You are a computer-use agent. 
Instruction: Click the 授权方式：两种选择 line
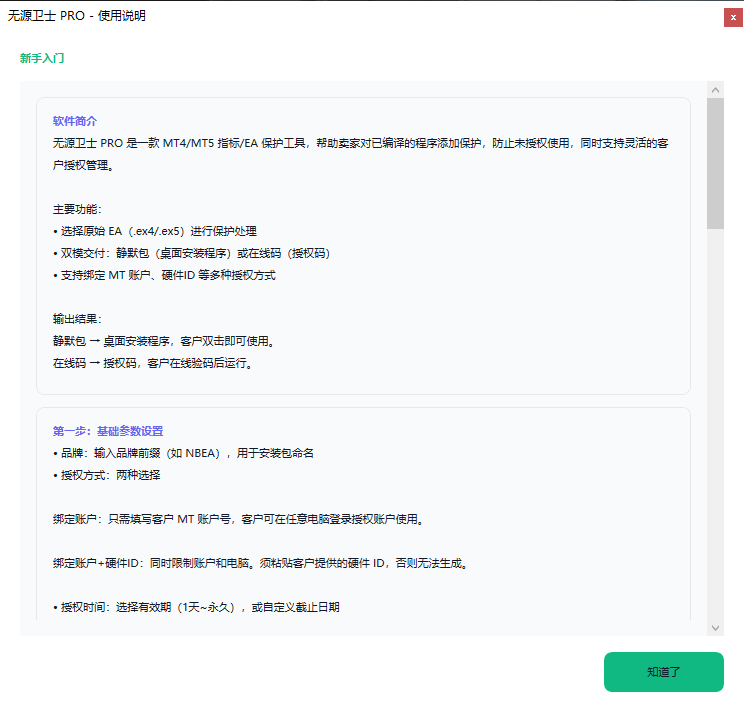point(107,475)
